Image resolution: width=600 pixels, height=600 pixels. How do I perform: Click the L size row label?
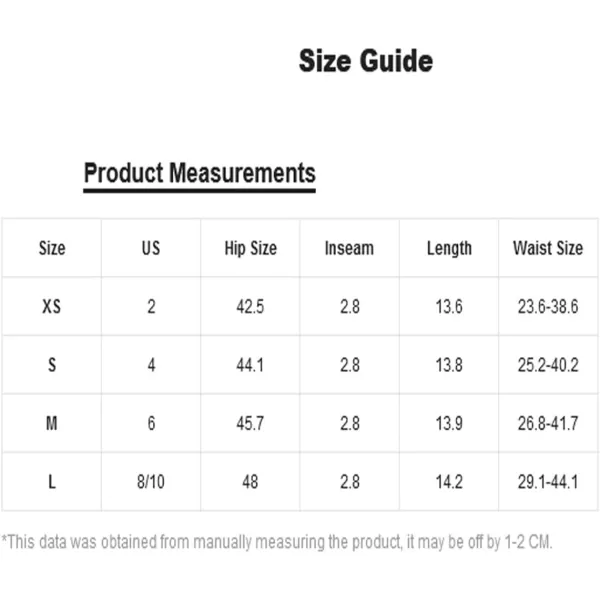tap(51, 482)
